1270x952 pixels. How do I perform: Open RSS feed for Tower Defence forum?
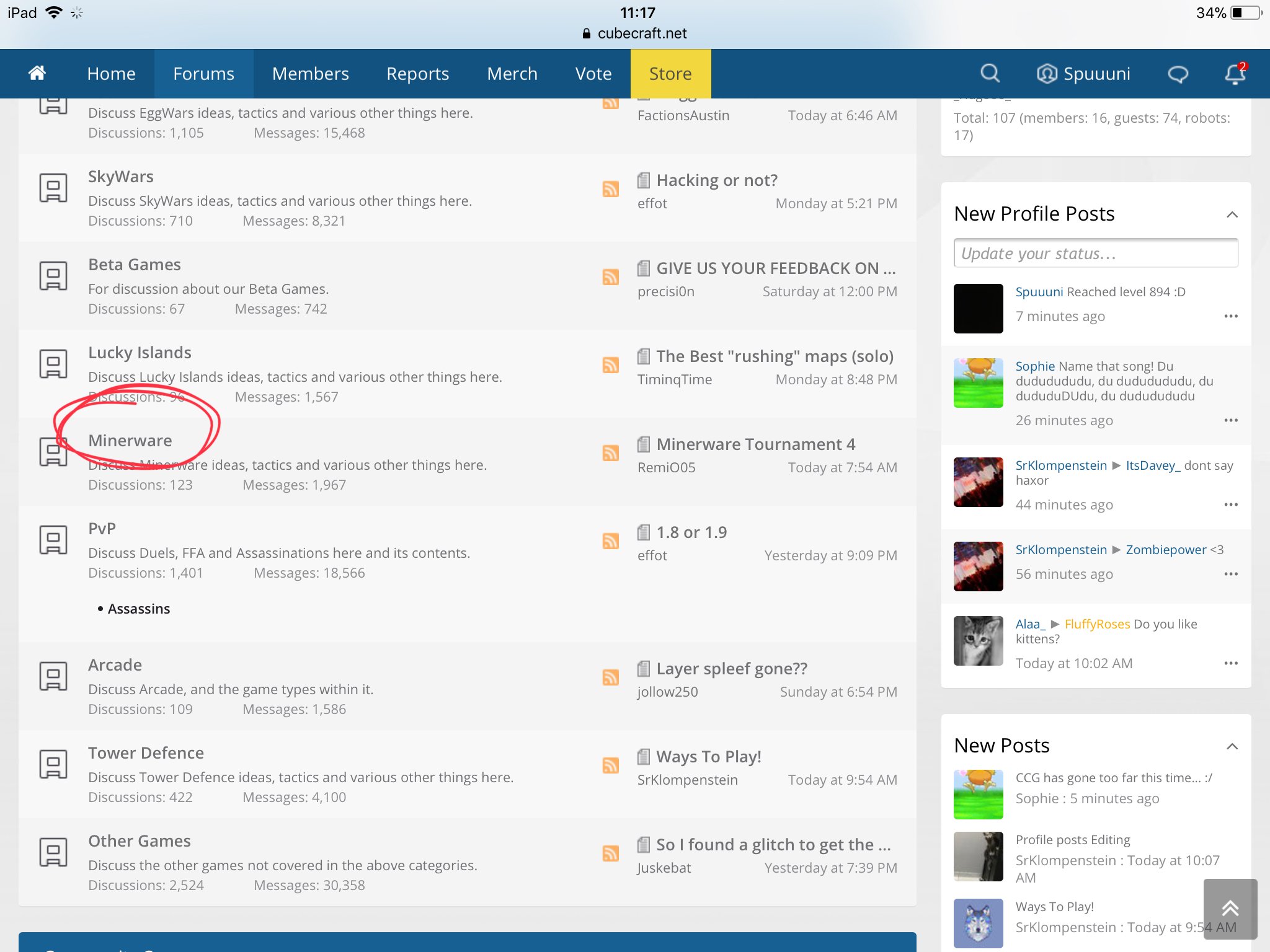(611, 765)
